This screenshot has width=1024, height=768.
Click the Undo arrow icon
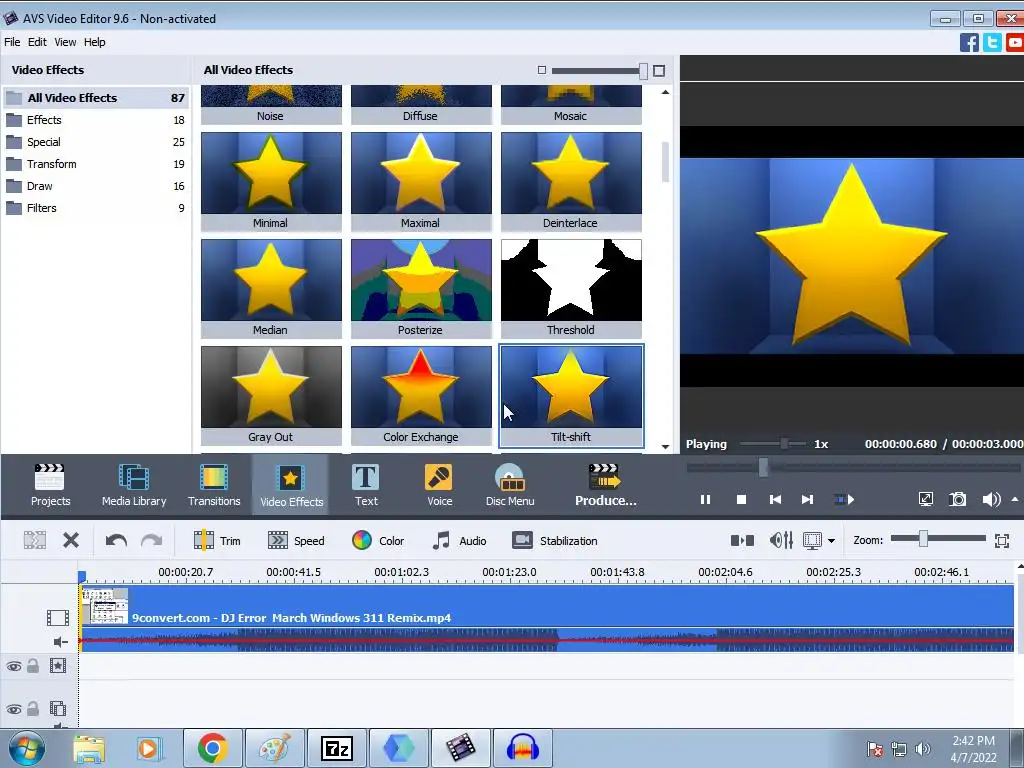point(116,541)
